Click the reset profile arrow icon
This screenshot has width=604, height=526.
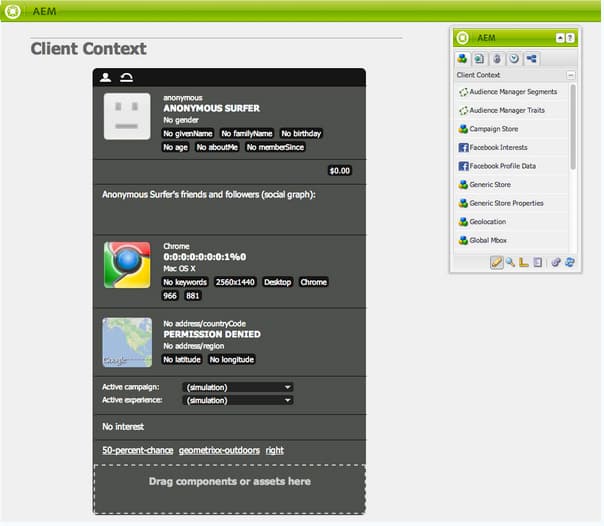click(126, 77)
